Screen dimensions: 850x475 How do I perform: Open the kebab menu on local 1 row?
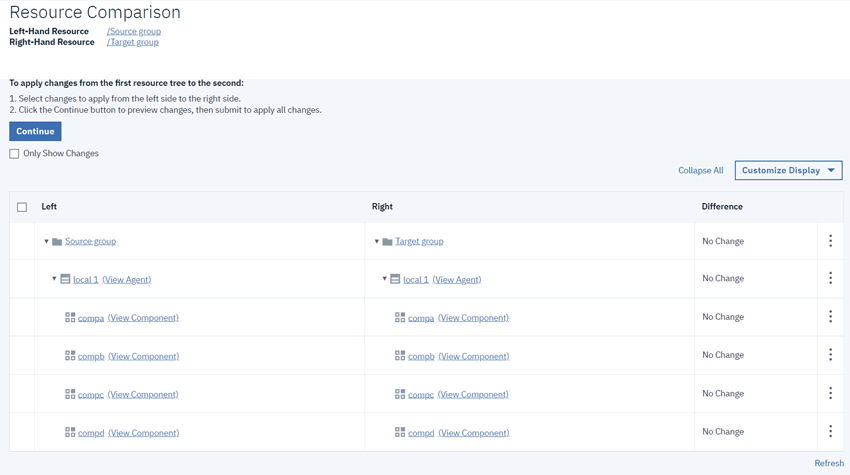pos(830,278)
